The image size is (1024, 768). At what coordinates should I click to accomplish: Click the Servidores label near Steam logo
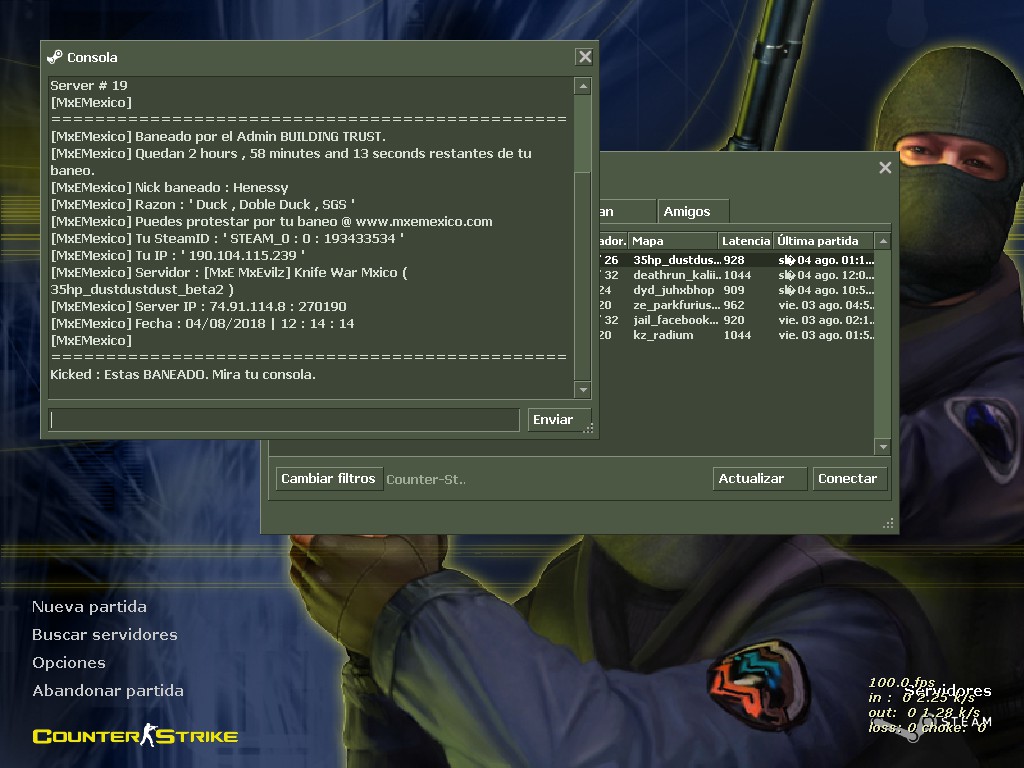948,690
